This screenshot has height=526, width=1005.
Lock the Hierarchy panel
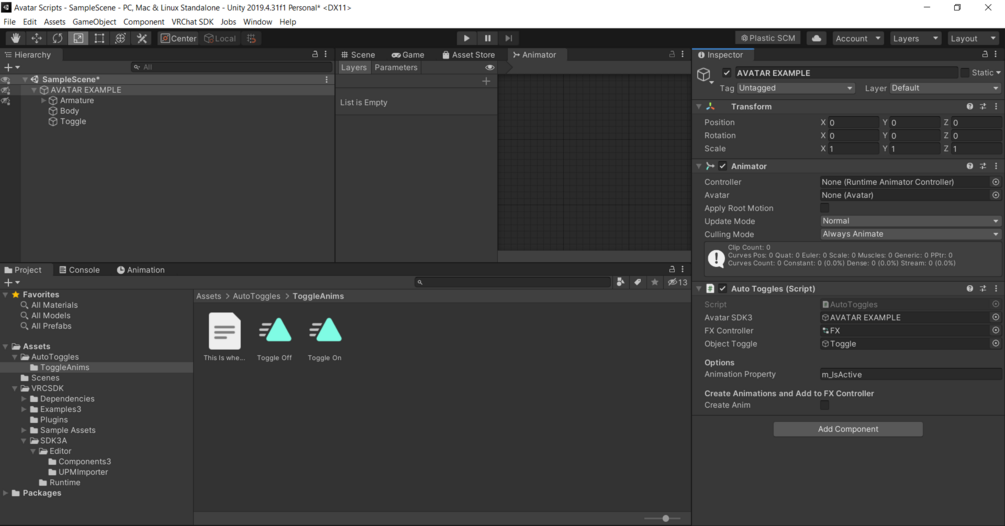tap(315, 54)
